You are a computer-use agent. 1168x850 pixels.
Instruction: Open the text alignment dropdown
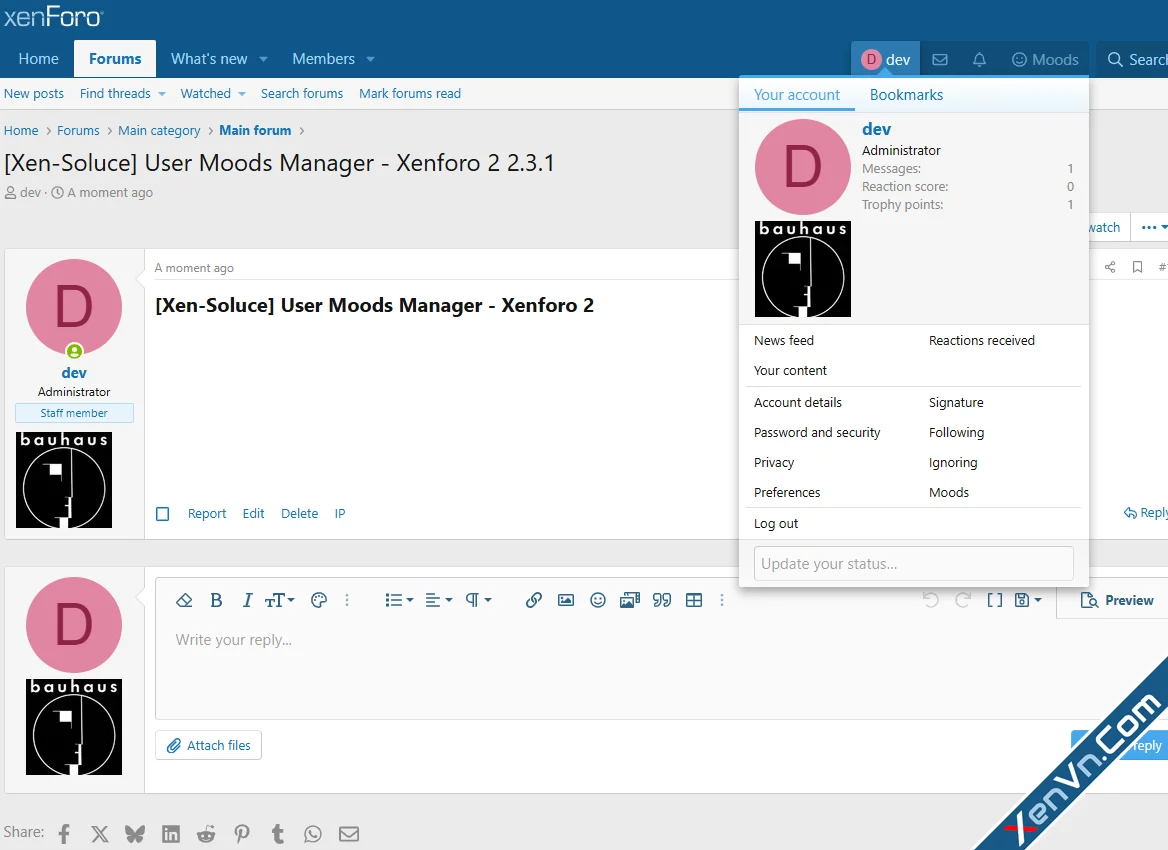(439, 600)
